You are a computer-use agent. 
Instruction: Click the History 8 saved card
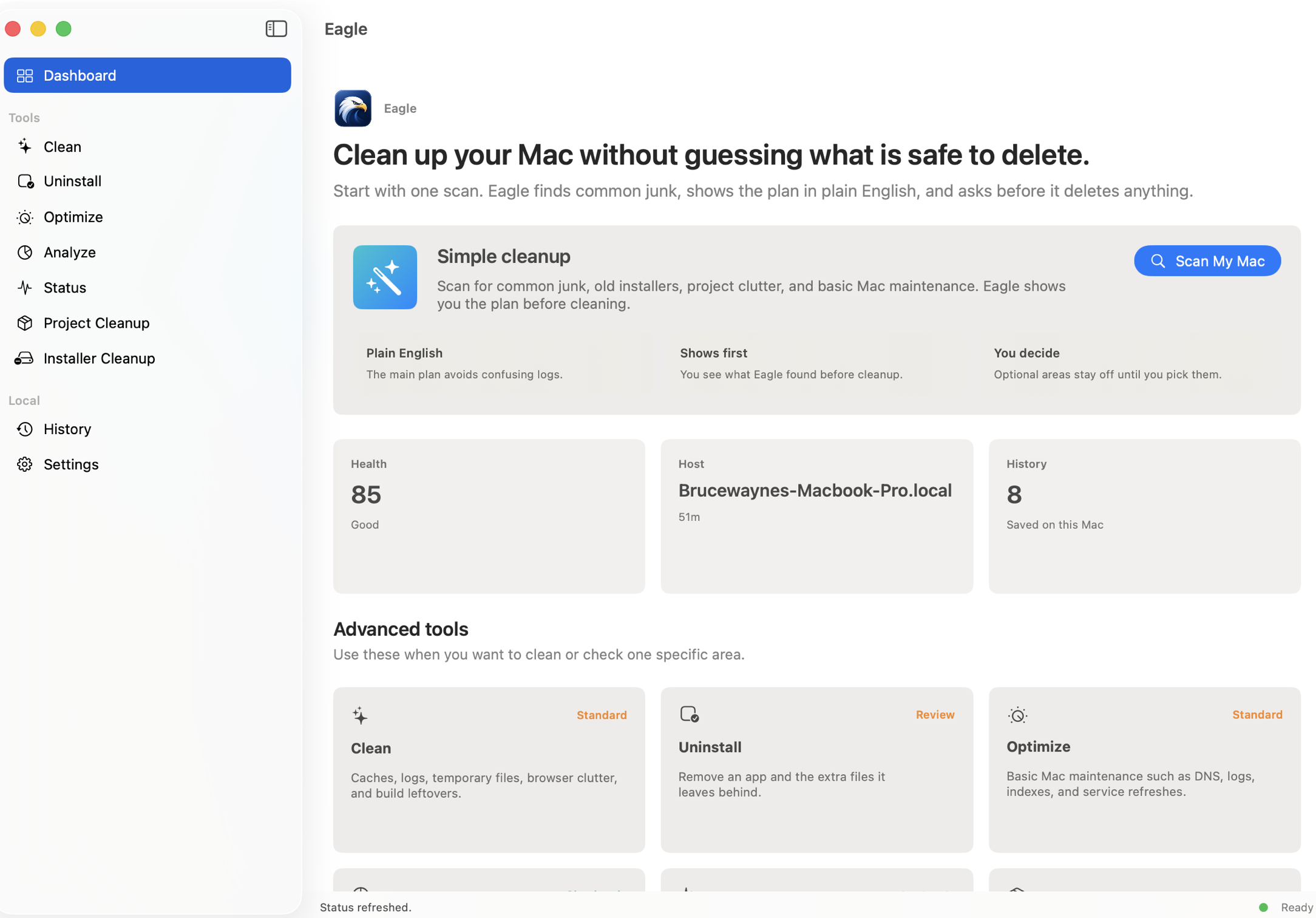(1144, 516)
